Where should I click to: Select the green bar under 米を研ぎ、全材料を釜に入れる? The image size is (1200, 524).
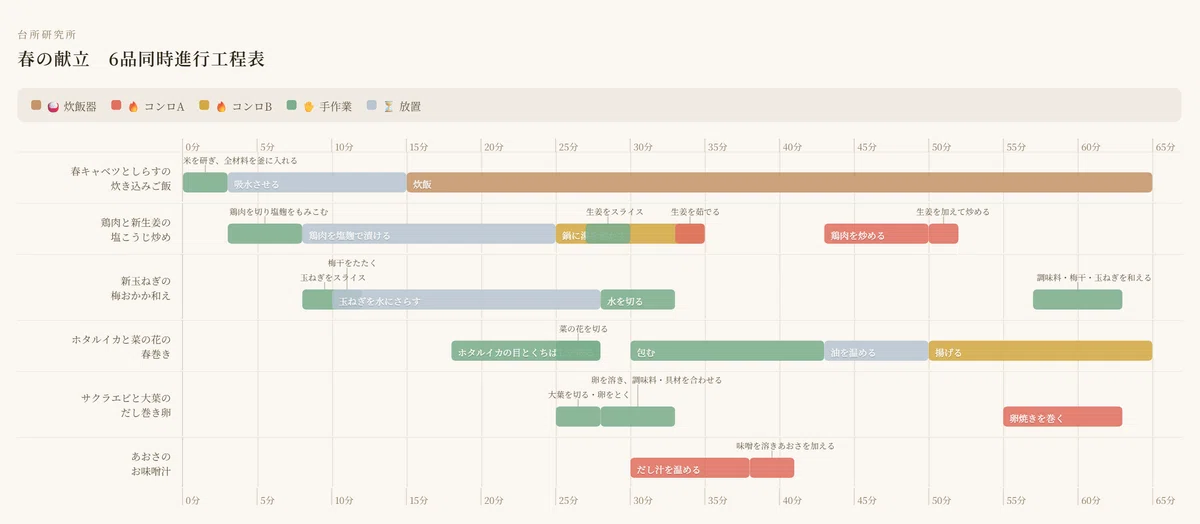point(205,183)
